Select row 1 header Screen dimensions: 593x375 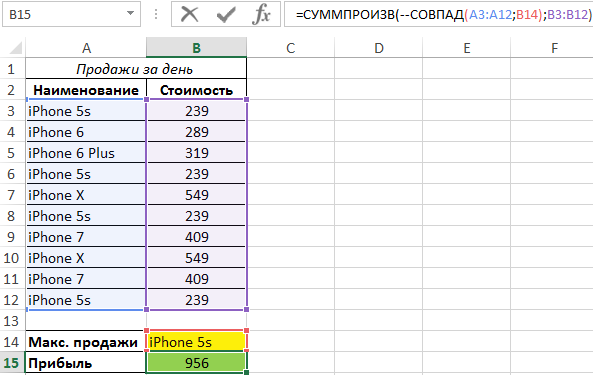[11, 69]
